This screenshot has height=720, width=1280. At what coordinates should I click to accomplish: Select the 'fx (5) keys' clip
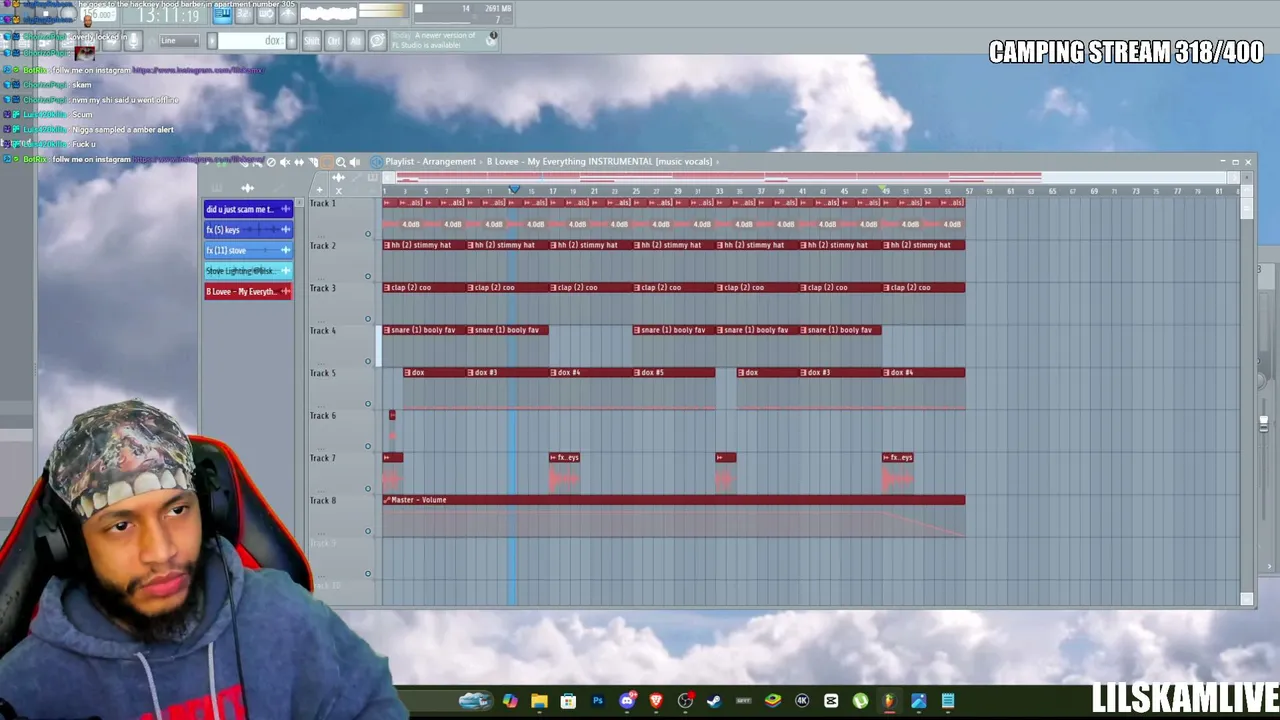tap(248, 230)
